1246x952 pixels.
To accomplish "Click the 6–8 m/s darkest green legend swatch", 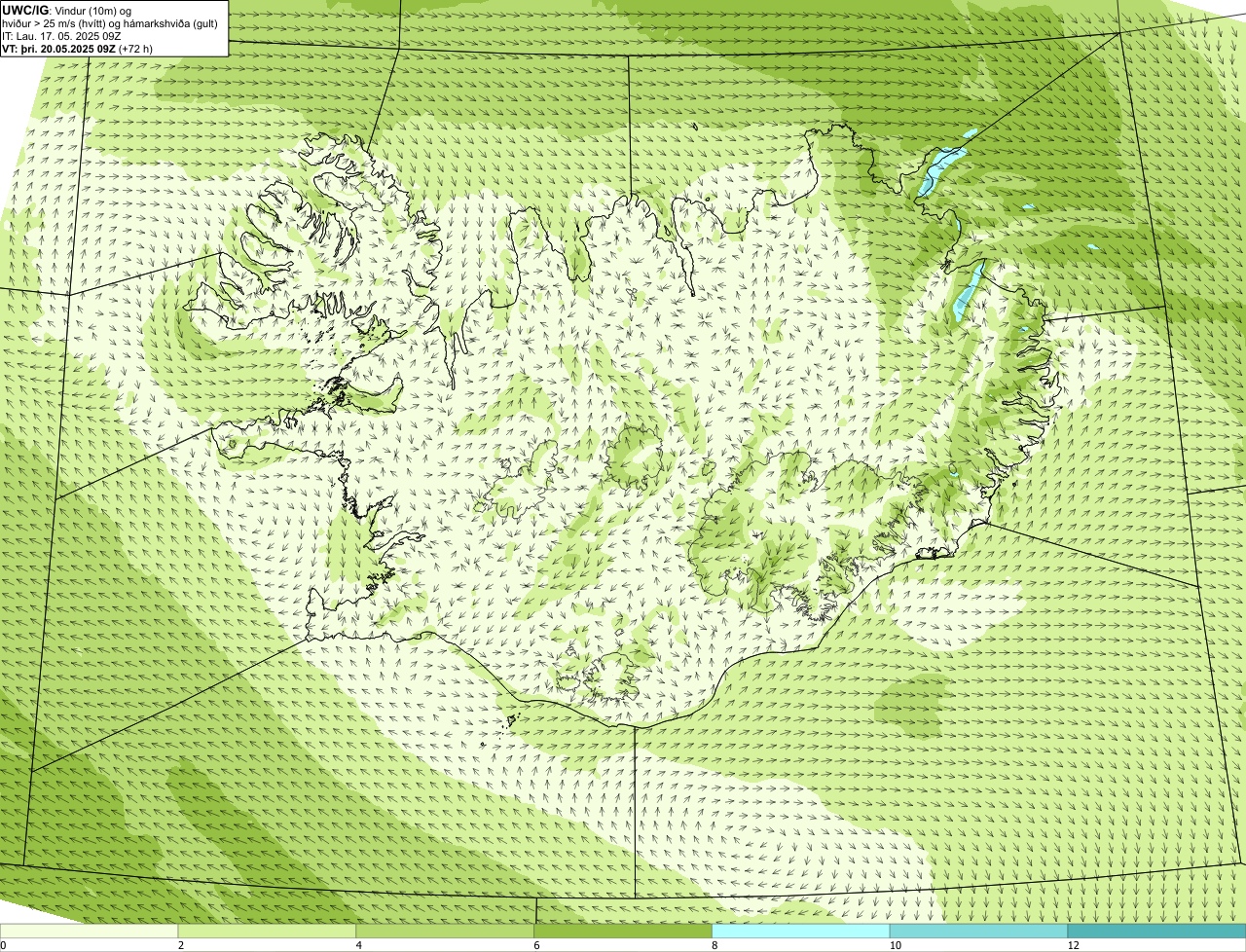I will 624,931.
